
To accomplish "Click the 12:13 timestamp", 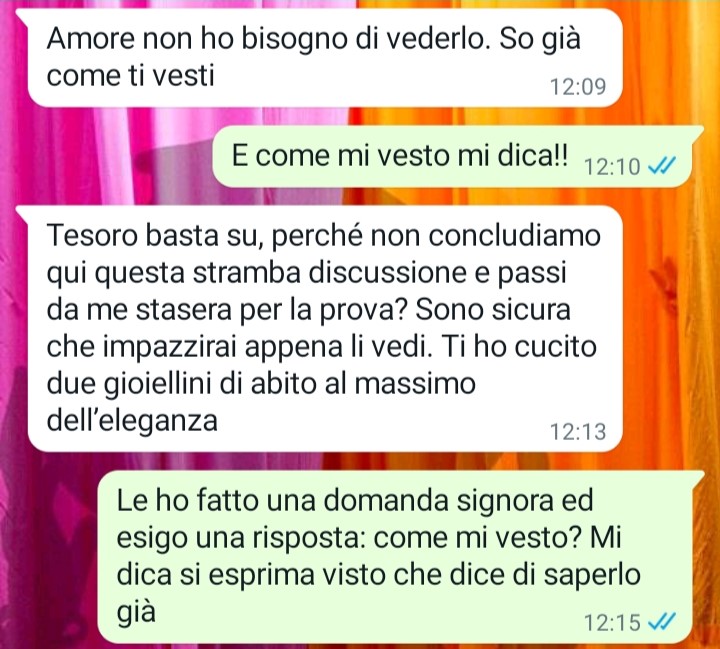I will click(578, 431).
